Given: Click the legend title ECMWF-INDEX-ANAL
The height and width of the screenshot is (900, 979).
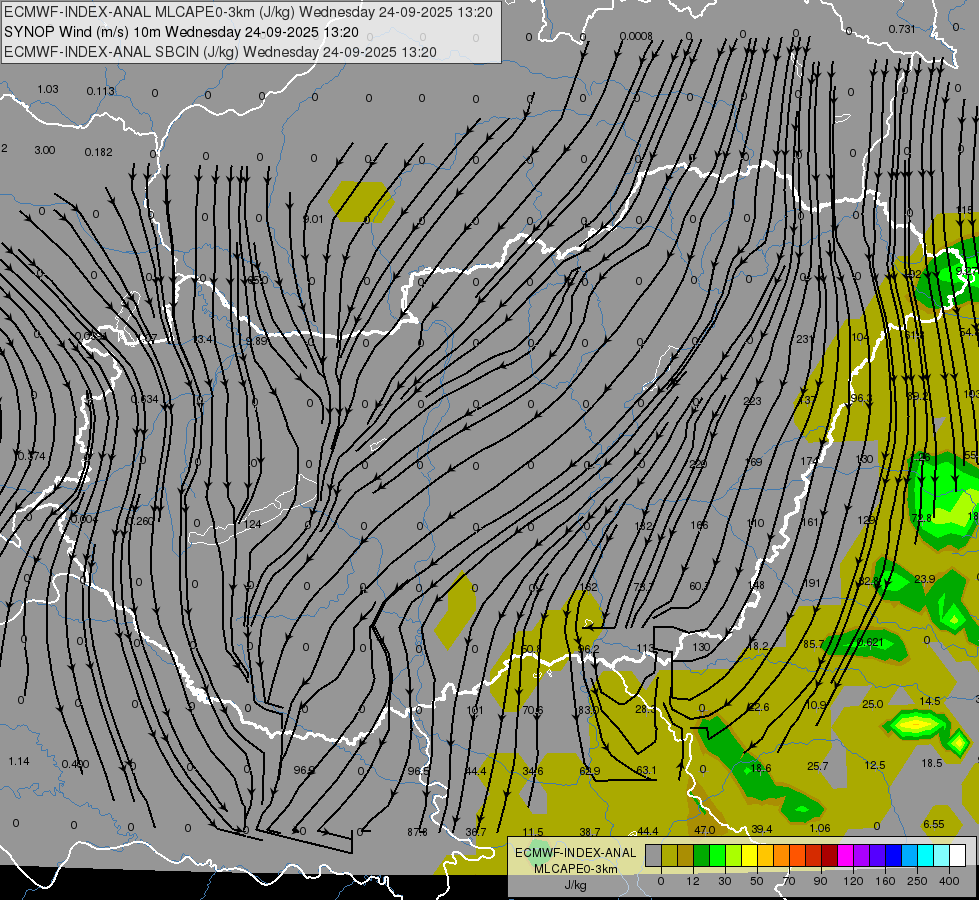Looking at the screenshot, I should tap(576, 853).
